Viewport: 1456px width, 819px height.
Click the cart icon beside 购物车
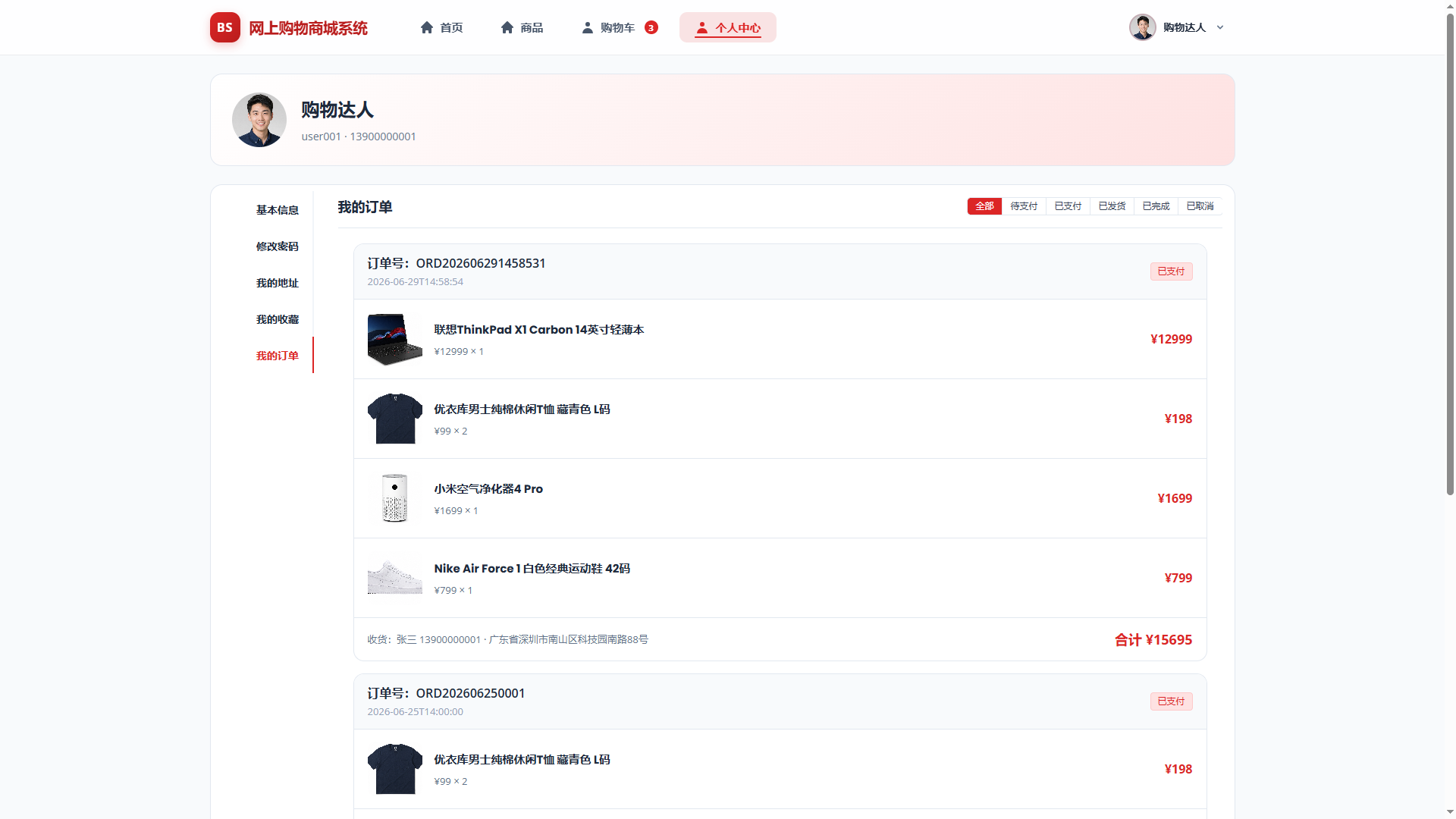(x=588, y=27)
